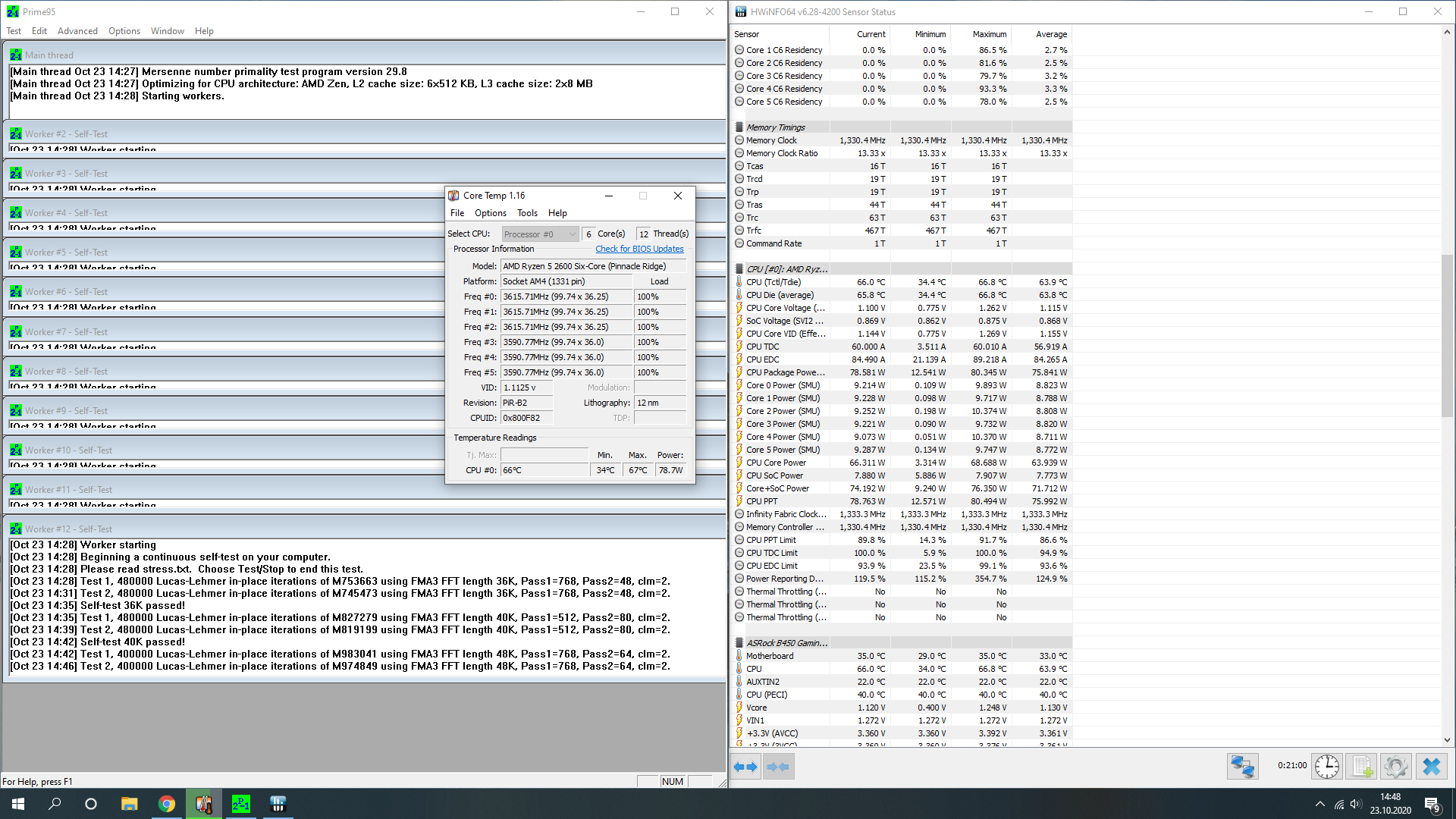The width and height of the screenshot is (1456, 819).
Task: Open the Select CPU Processor #0 dropdown
Action: pos(539,234)
